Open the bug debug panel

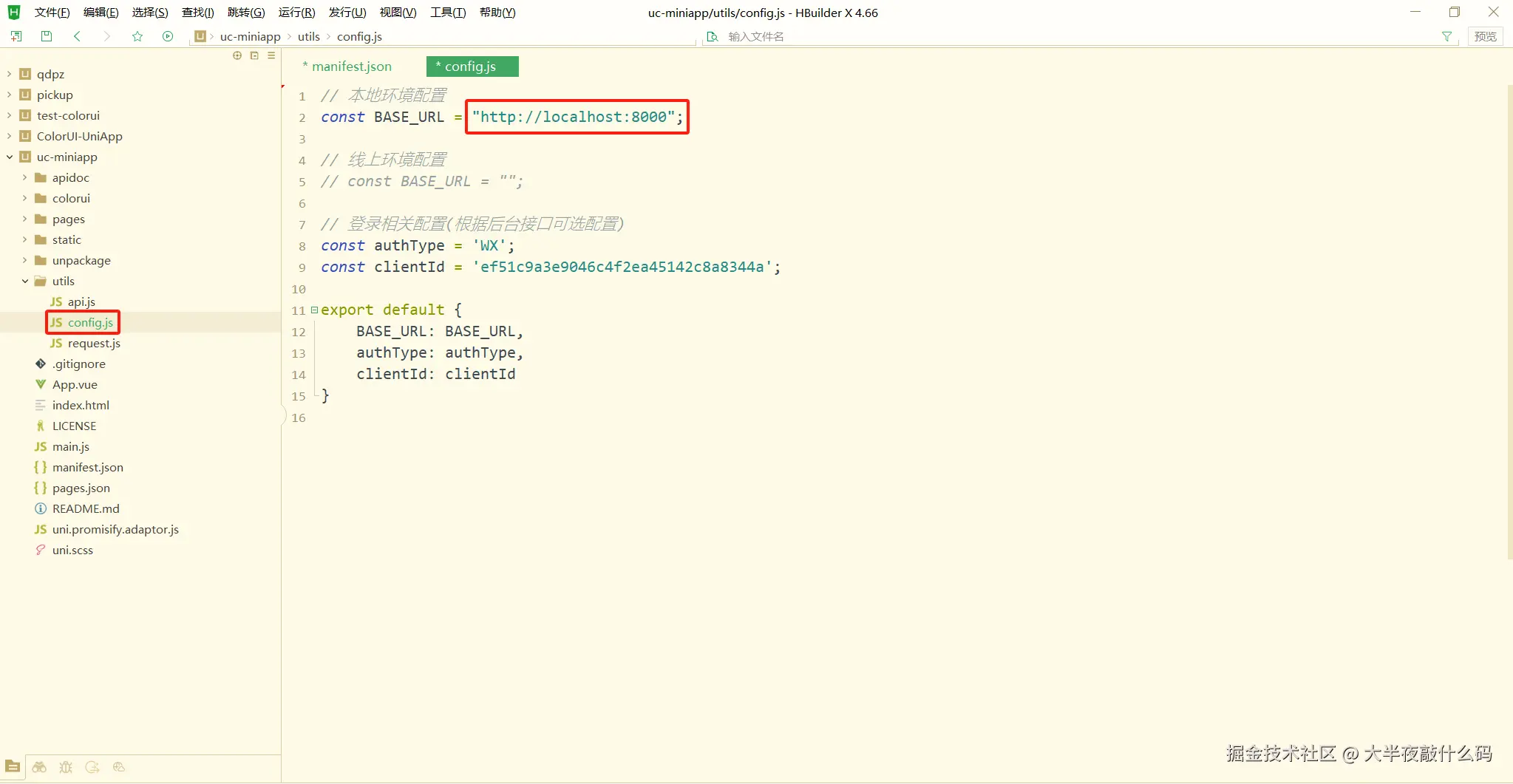point(66,767)
